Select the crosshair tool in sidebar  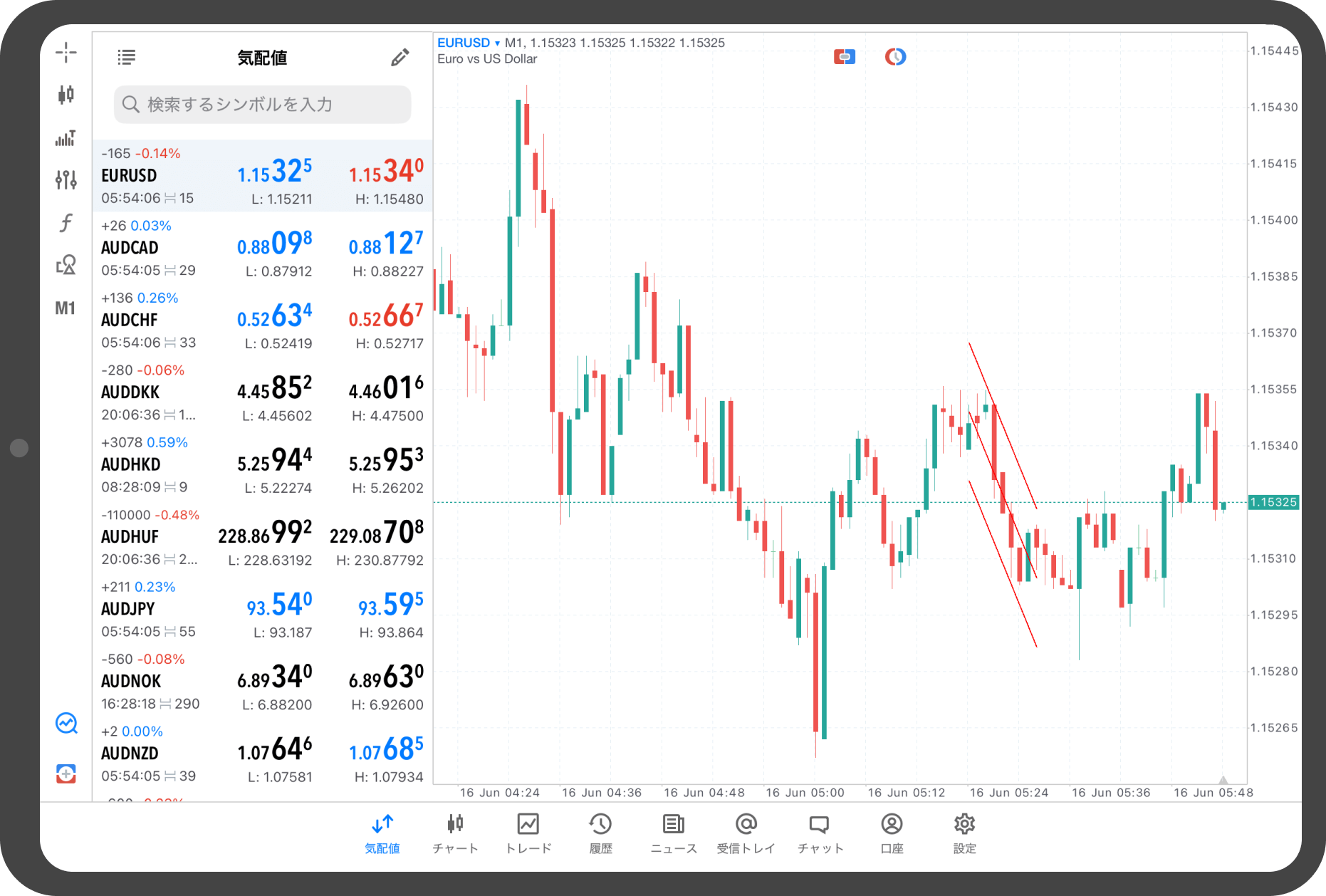tap(66, 52)
